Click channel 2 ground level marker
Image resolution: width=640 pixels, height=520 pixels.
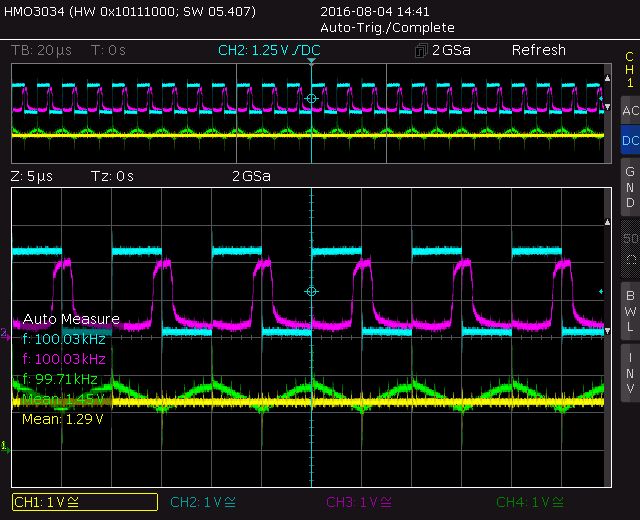(x=7, y=332)
